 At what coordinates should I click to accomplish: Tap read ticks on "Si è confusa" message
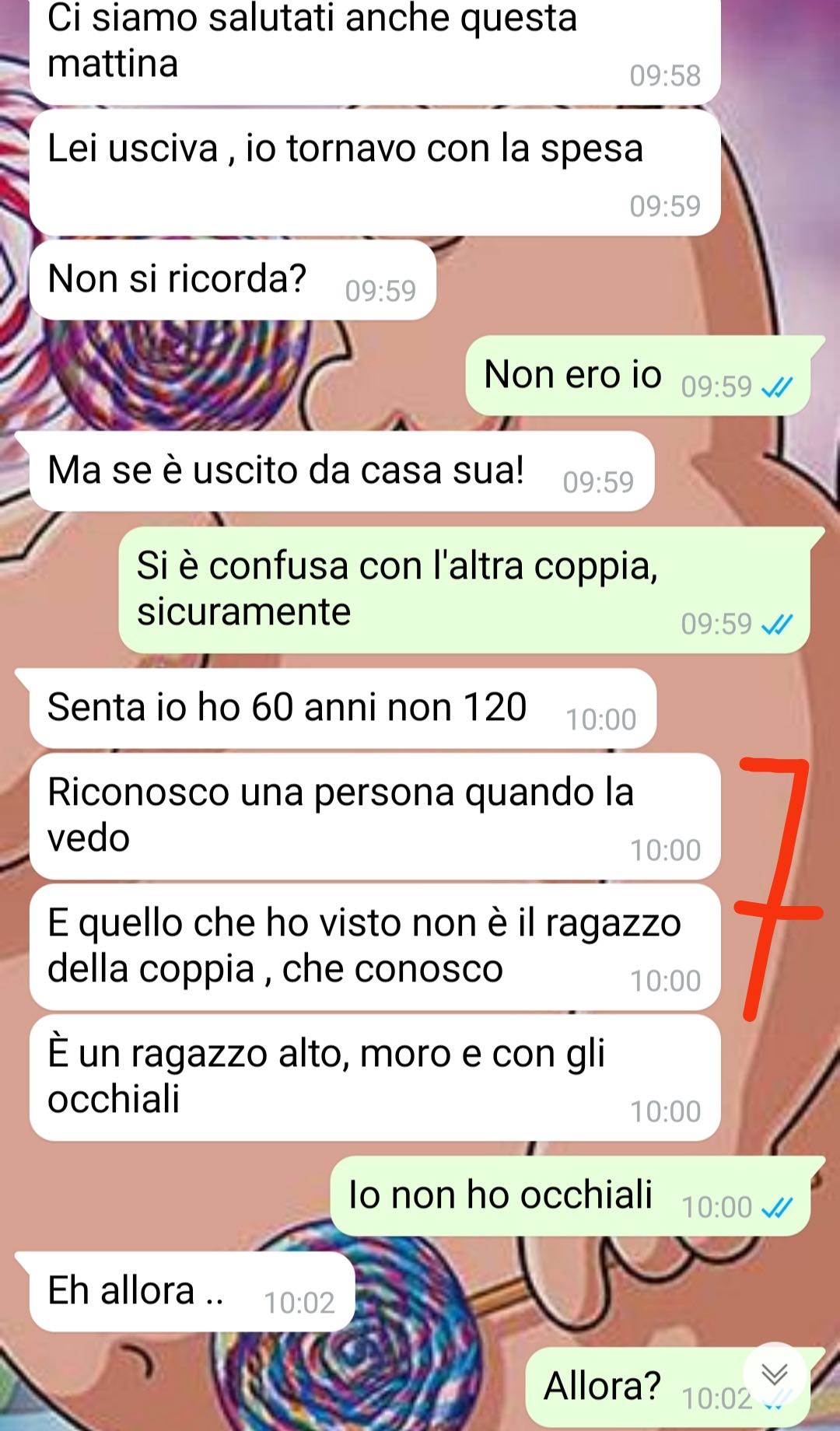pyautogui.click(x=776, y=625)
